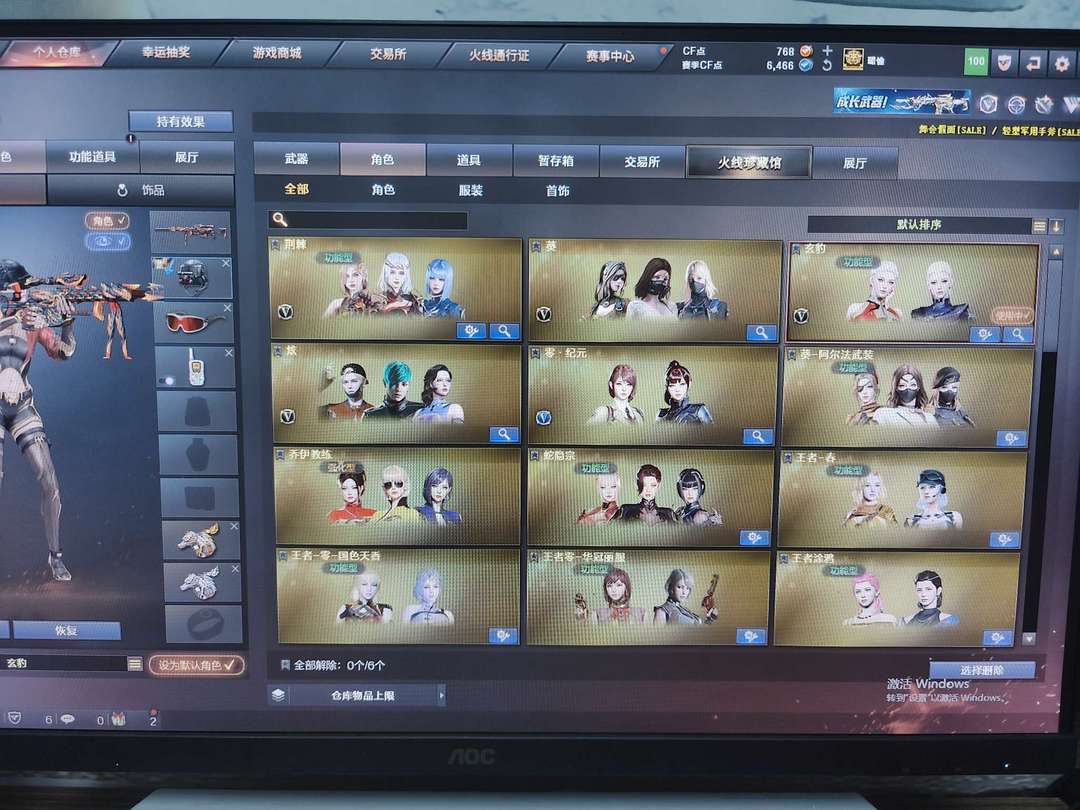Click the stacked layers icon beside 仓库物品上限
The width and height of the screenshot is (1080, 810).
tap(278, 695)
